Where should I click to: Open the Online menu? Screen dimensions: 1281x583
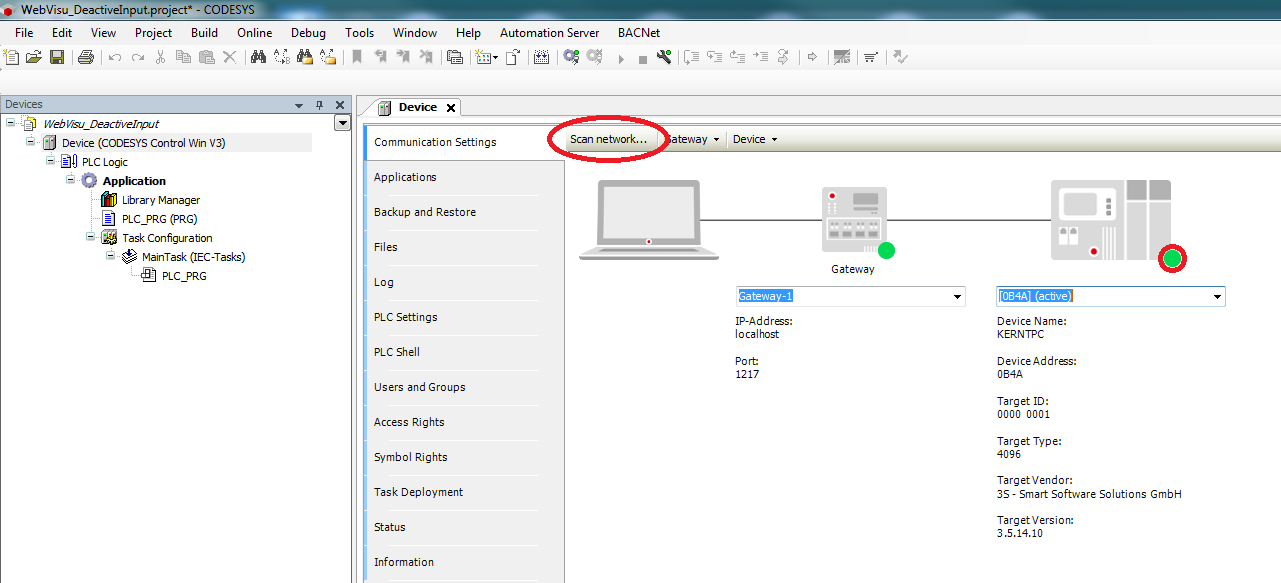coord(255,32)
